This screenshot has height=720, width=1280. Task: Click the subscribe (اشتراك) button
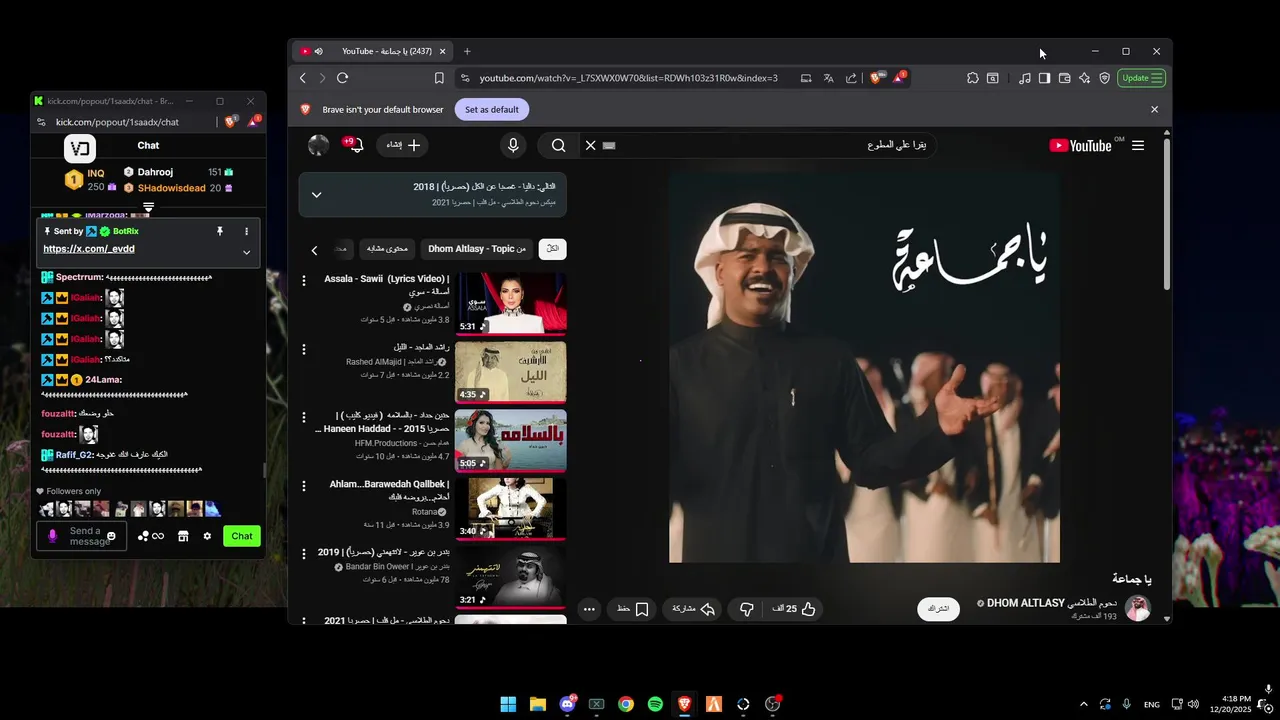[x=938, y=608]
